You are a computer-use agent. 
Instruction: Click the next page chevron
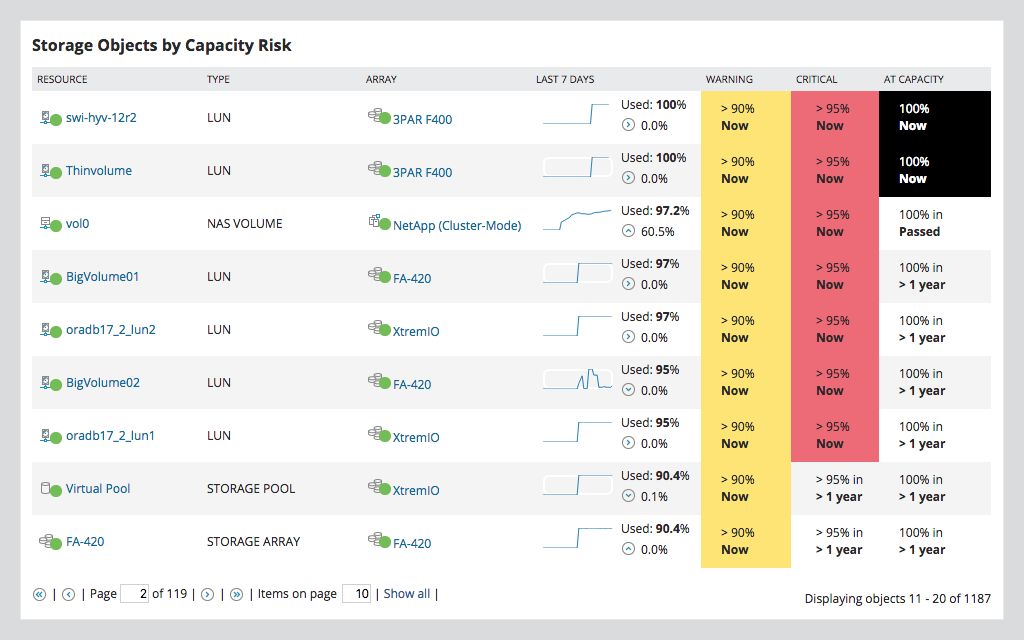[x=206, y=593]
